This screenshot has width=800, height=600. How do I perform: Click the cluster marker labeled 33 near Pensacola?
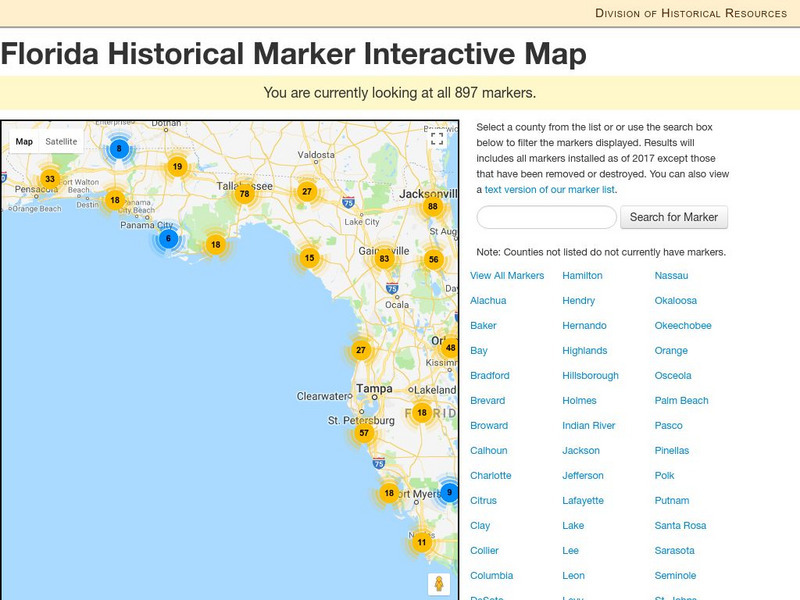tap(50, 179)
